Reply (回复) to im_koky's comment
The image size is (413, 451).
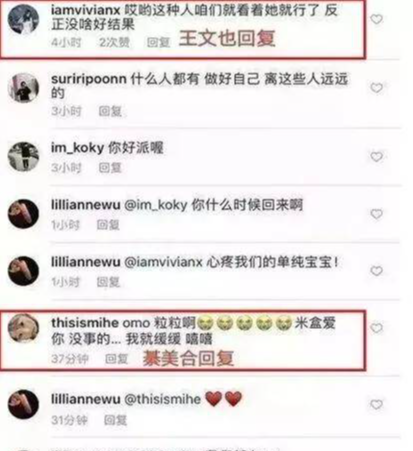coord(110,168)
